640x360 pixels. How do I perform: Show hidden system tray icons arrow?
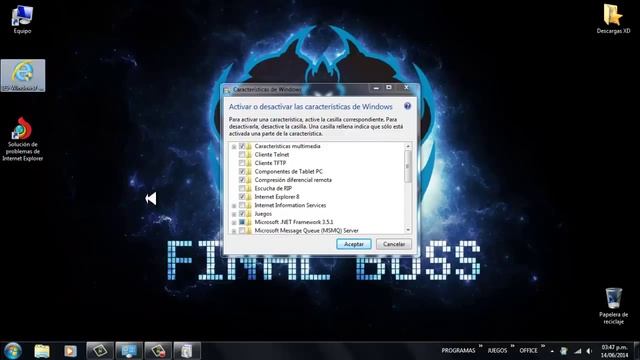[x=552, y=351]
